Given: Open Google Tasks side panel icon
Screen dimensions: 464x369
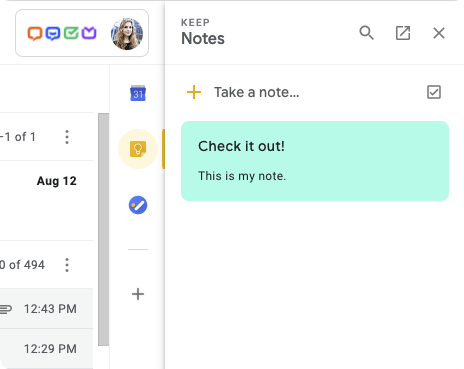Looking at the screenshot, I should 138,205.
